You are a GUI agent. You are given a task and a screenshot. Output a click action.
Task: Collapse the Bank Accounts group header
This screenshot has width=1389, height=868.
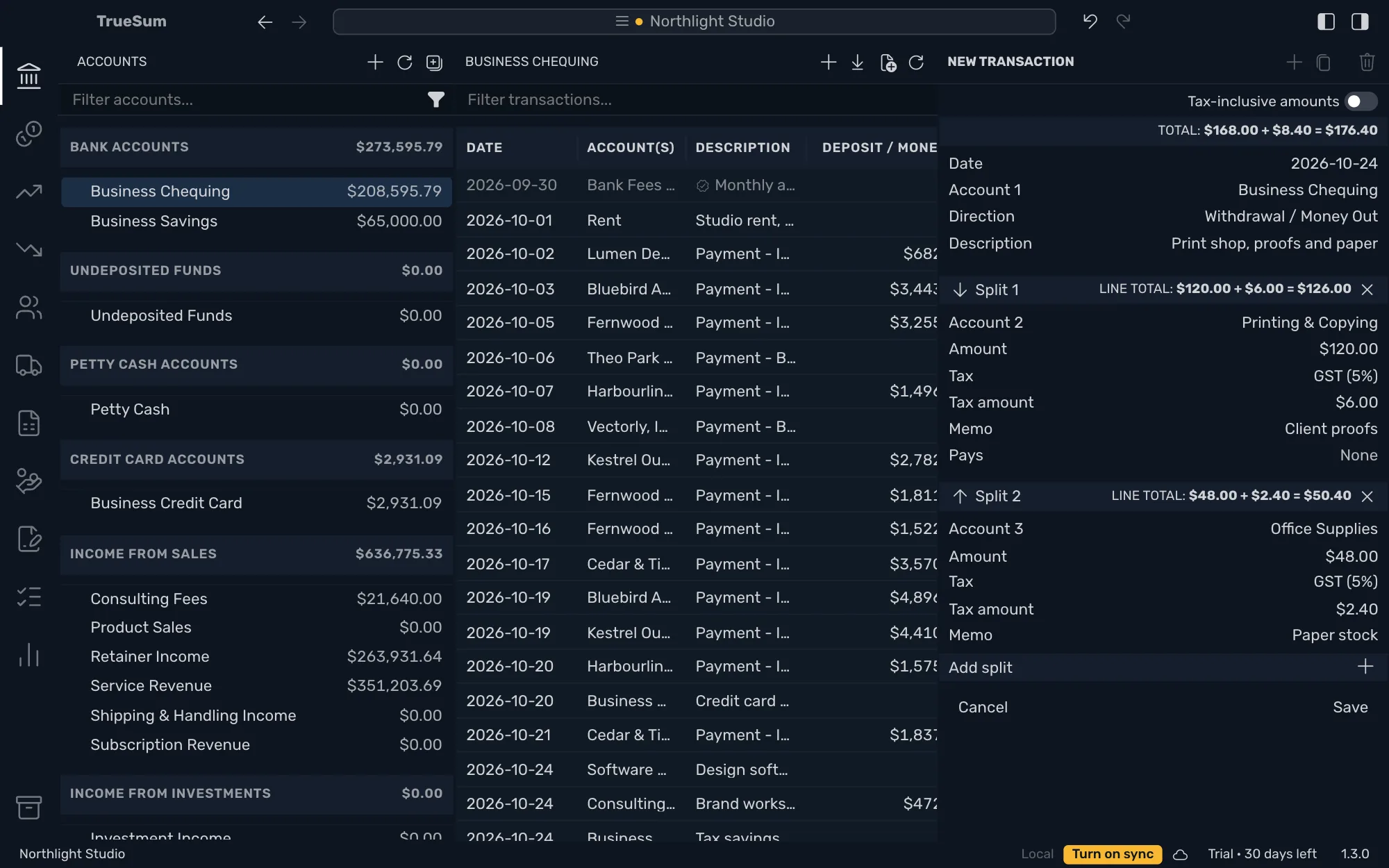256,147
